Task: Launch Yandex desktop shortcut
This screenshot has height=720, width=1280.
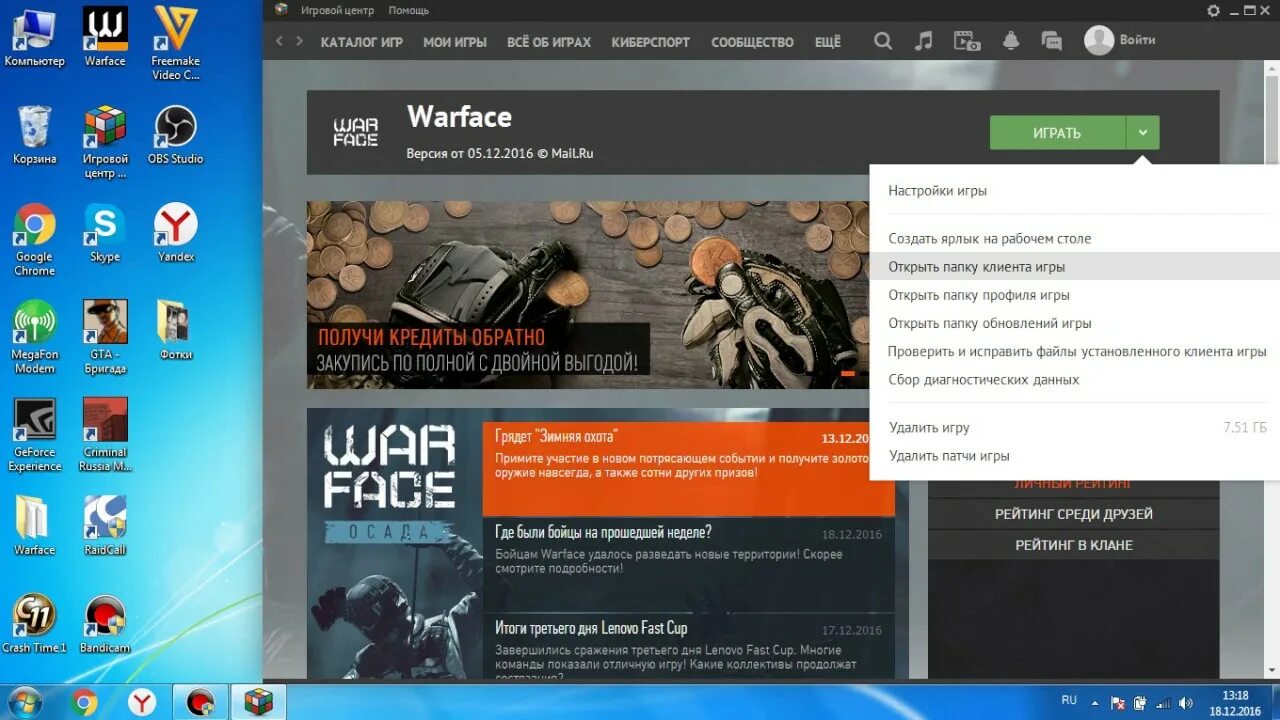Action: click(x=175, y=233)
